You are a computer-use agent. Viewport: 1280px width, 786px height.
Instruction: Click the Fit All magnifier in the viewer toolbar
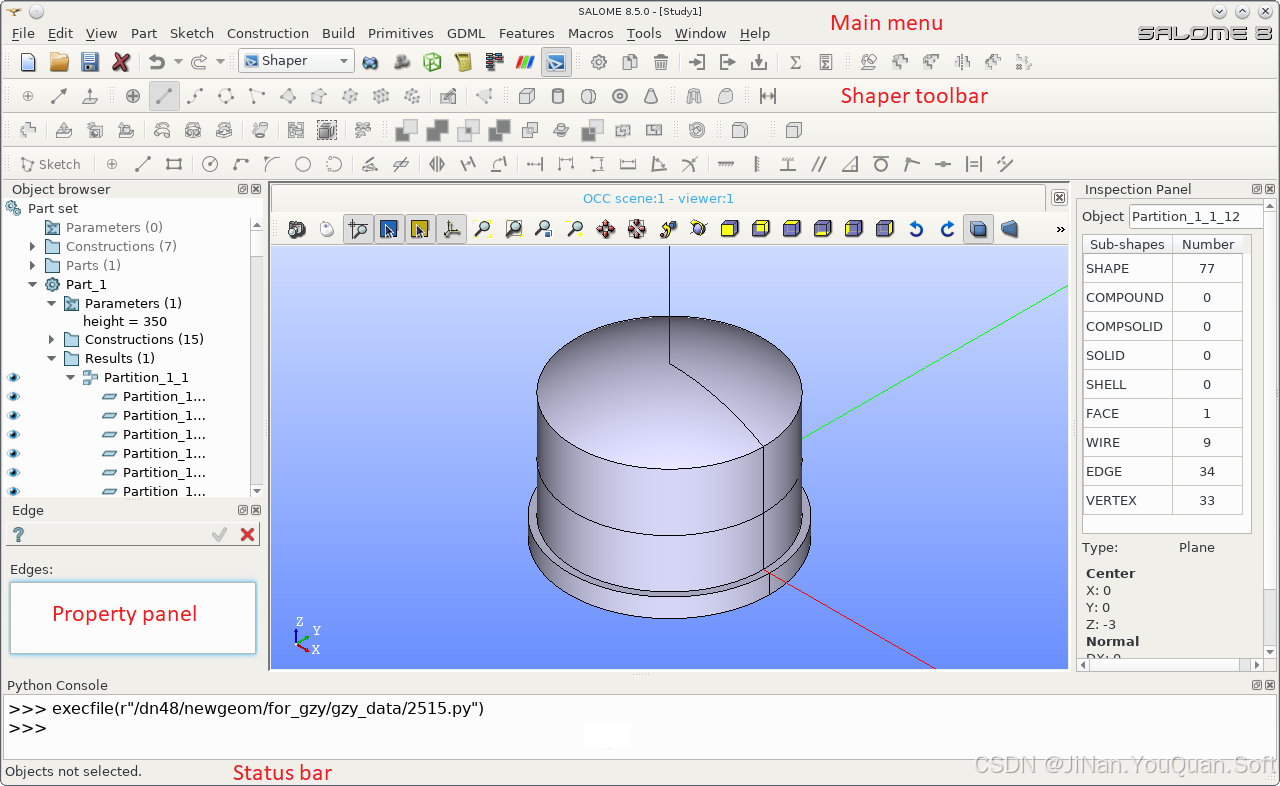[x=482, y=229]
